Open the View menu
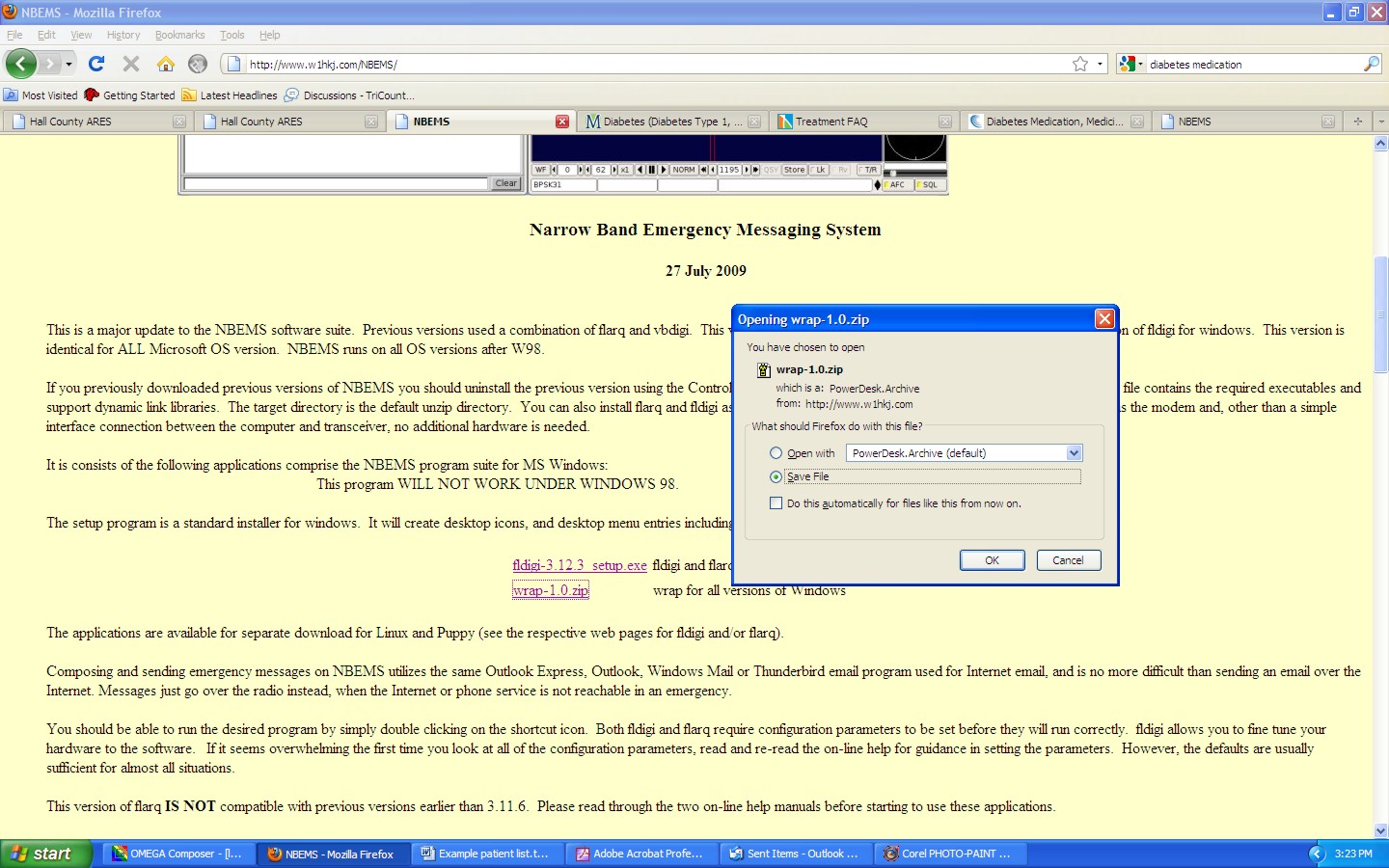1389x868 pixels. tap(81, 35)
